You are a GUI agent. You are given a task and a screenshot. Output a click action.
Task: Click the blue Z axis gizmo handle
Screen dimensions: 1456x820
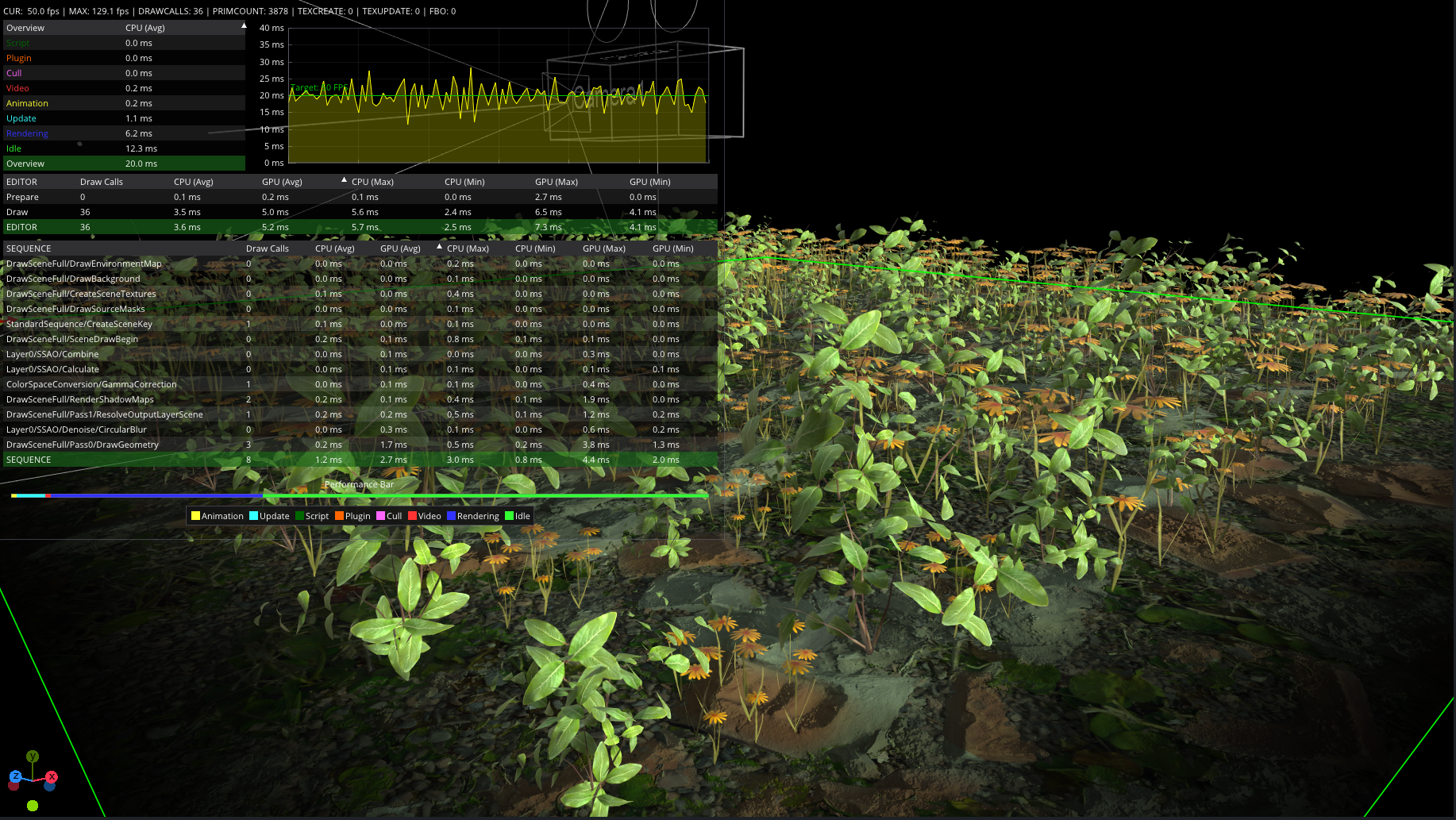tap(15, 776)
